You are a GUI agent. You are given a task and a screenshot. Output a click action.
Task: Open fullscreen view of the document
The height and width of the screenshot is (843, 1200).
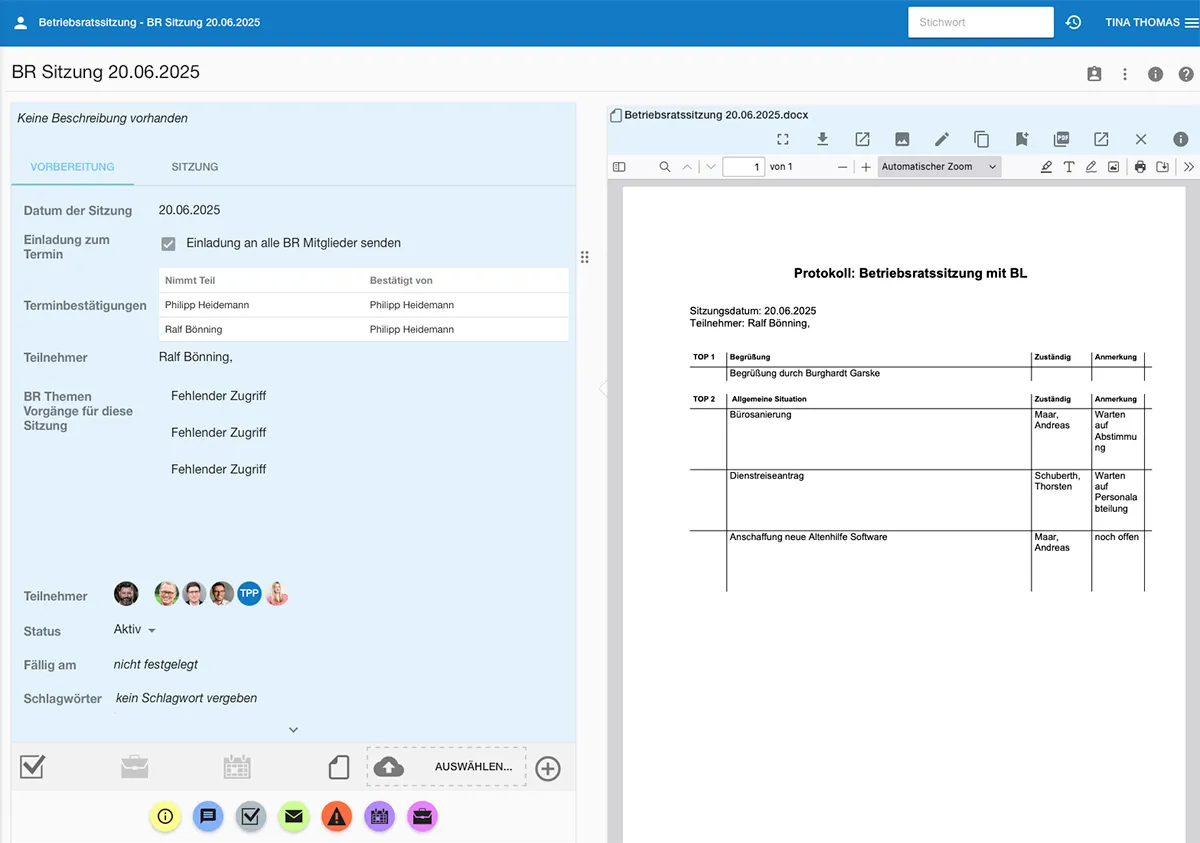[x=783, y=140]
